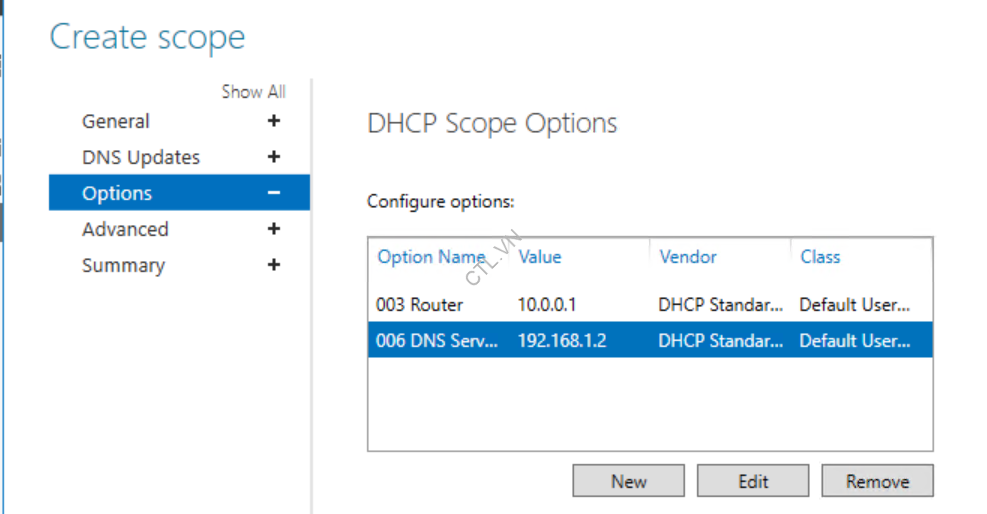This screenshot has height=514, width=987.
Task: Expand DNS Updates with the plus icon
Action: click(x=274, y=157)
